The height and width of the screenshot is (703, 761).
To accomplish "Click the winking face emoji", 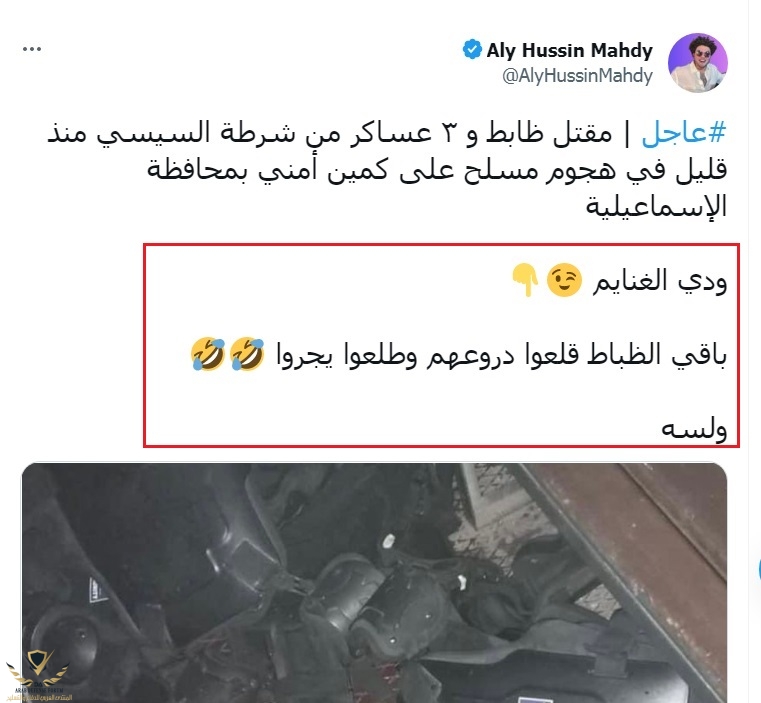I will click(564, 280).
